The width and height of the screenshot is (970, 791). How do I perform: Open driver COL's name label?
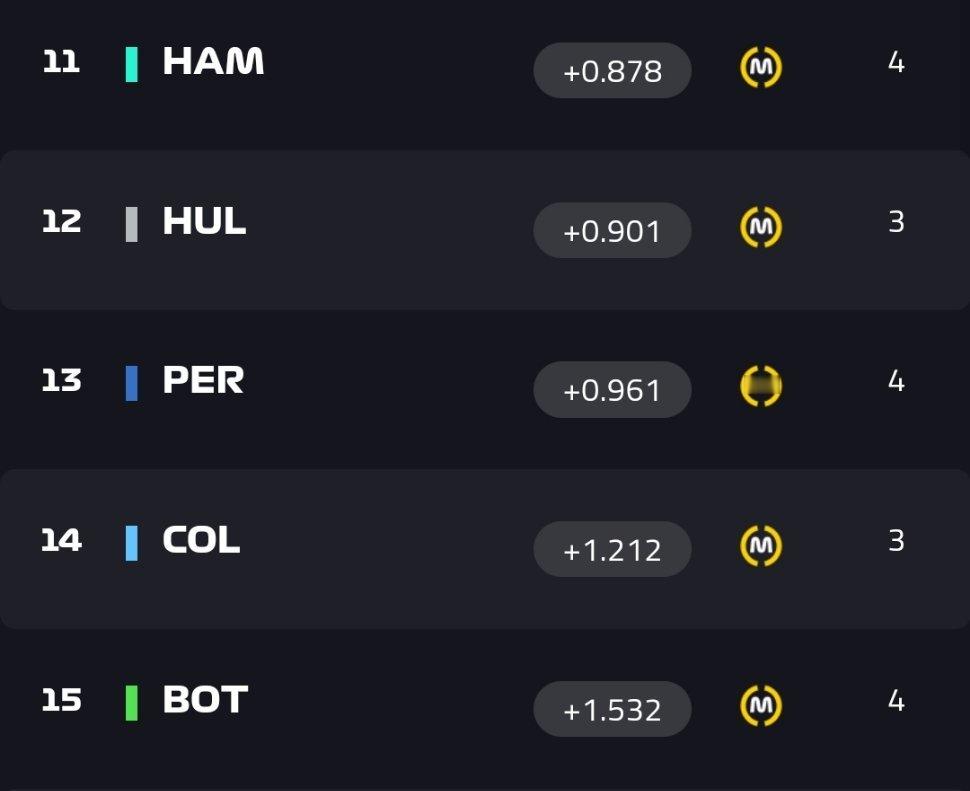pyautogui.click(x=201, y=539)
